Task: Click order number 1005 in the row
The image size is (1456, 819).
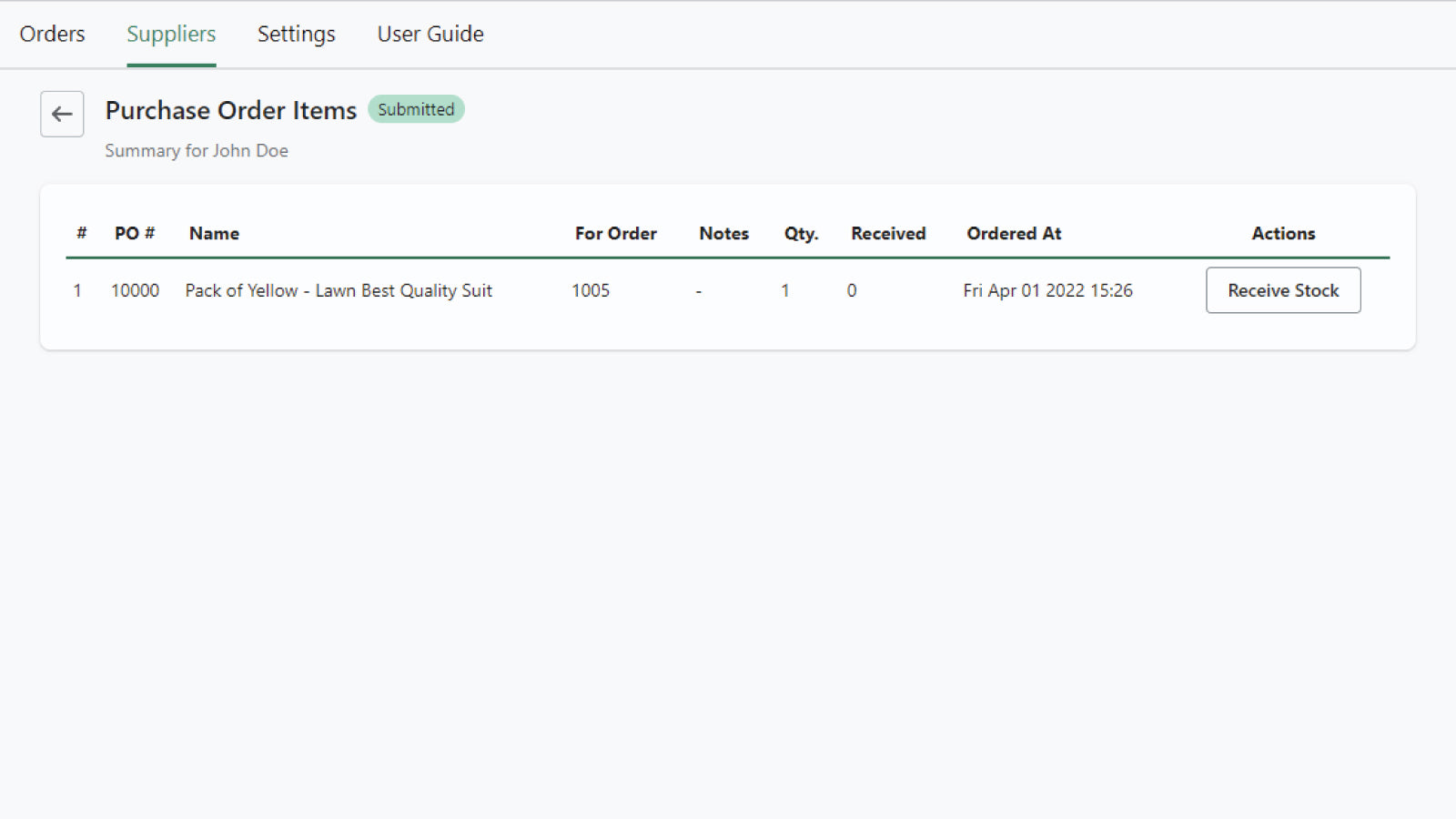Action: click(591, 290)
